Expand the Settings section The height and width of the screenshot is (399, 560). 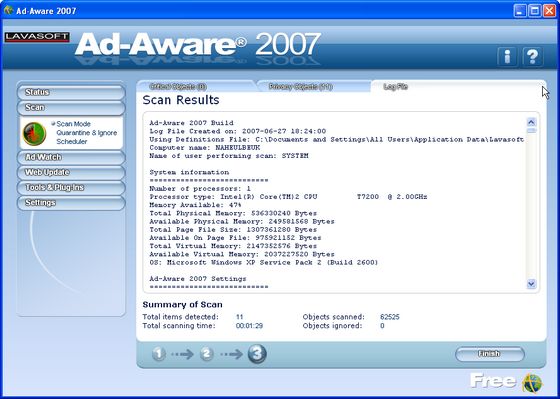coord(71,203)
